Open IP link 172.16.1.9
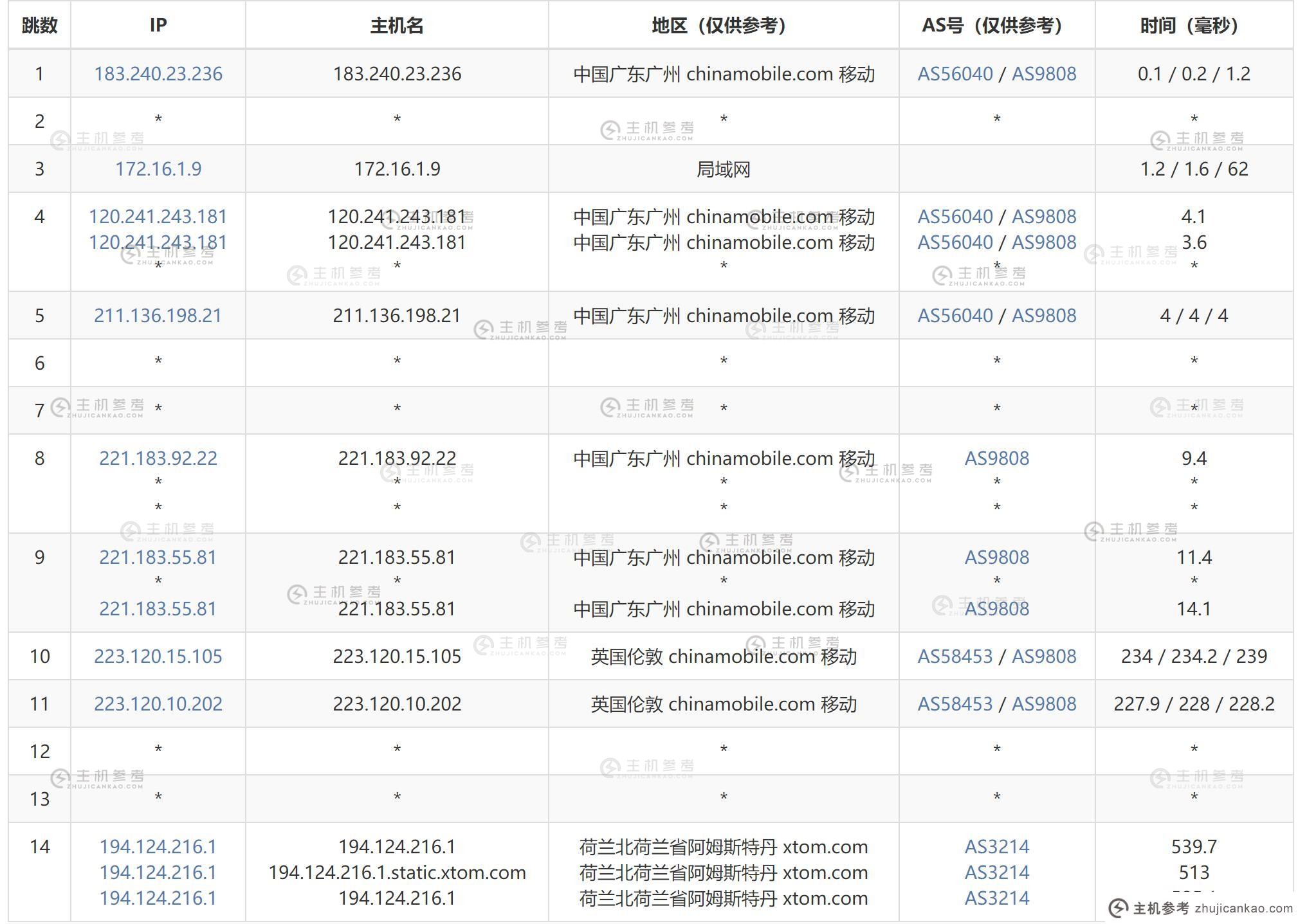This screenshot has width=1298, height=924. coord(158,169)
